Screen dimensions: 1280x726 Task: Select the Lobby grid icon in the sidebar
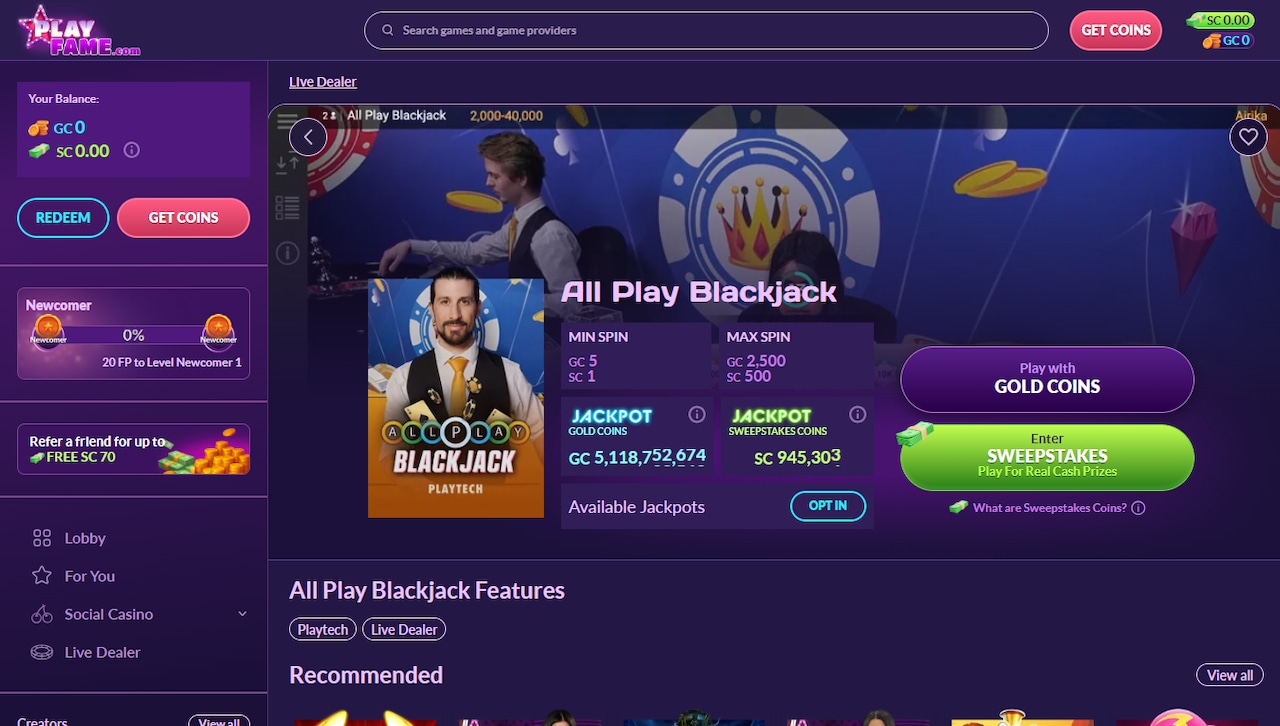coord(42,538)
